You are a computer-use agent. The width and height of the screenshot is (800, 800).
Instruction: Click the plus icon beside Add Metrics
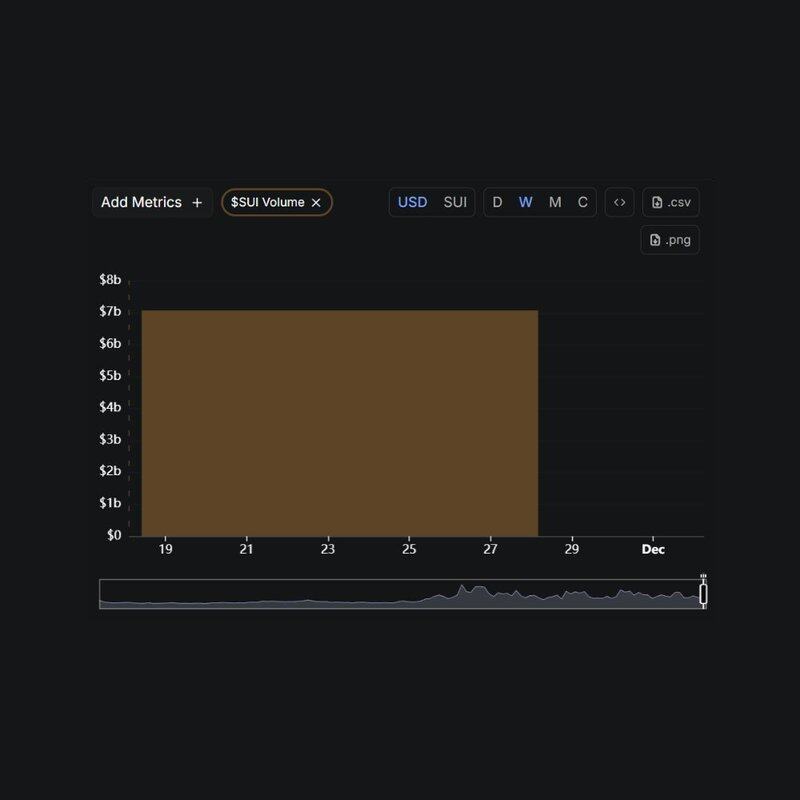(197, 202)
